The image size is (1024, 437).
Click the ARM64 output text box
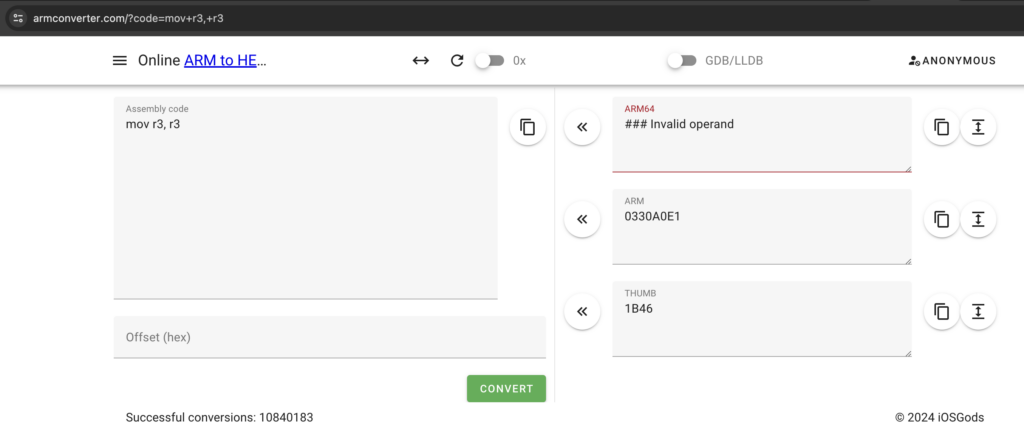point(762,135)
